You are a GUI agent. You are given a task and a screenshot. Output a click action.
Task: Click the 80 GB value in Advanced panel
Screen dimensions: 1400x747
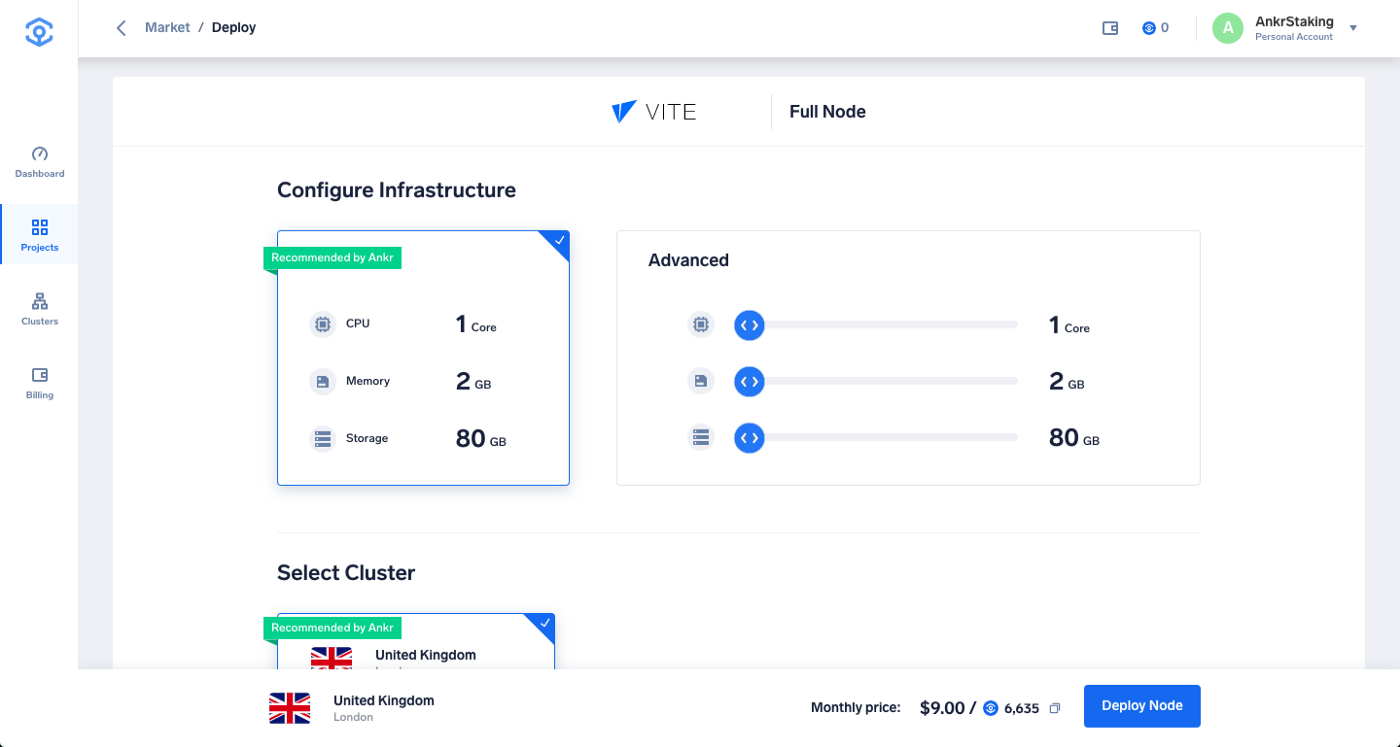[1074, 438]
